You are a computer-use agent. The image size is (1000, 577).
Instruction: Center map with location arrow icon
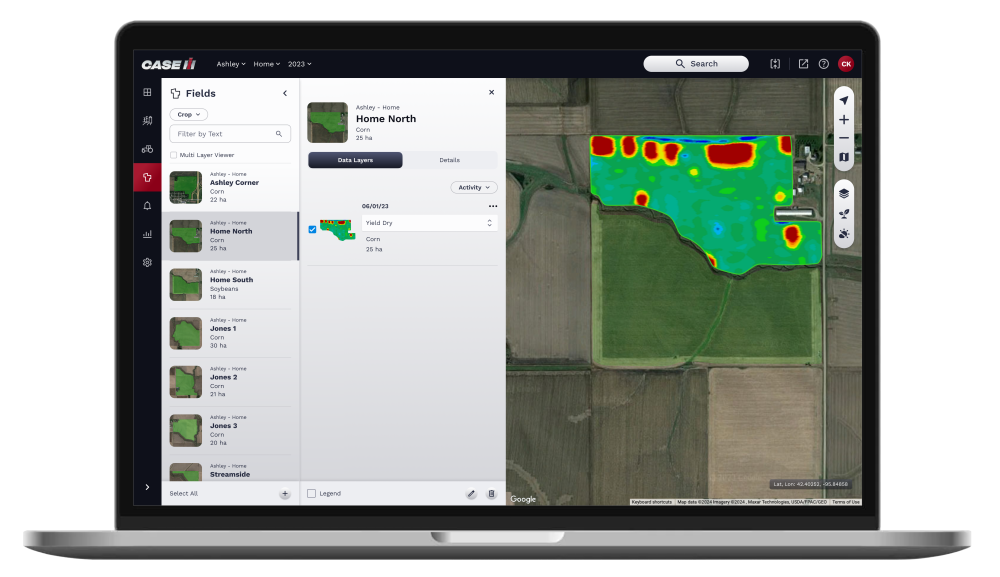844,100
